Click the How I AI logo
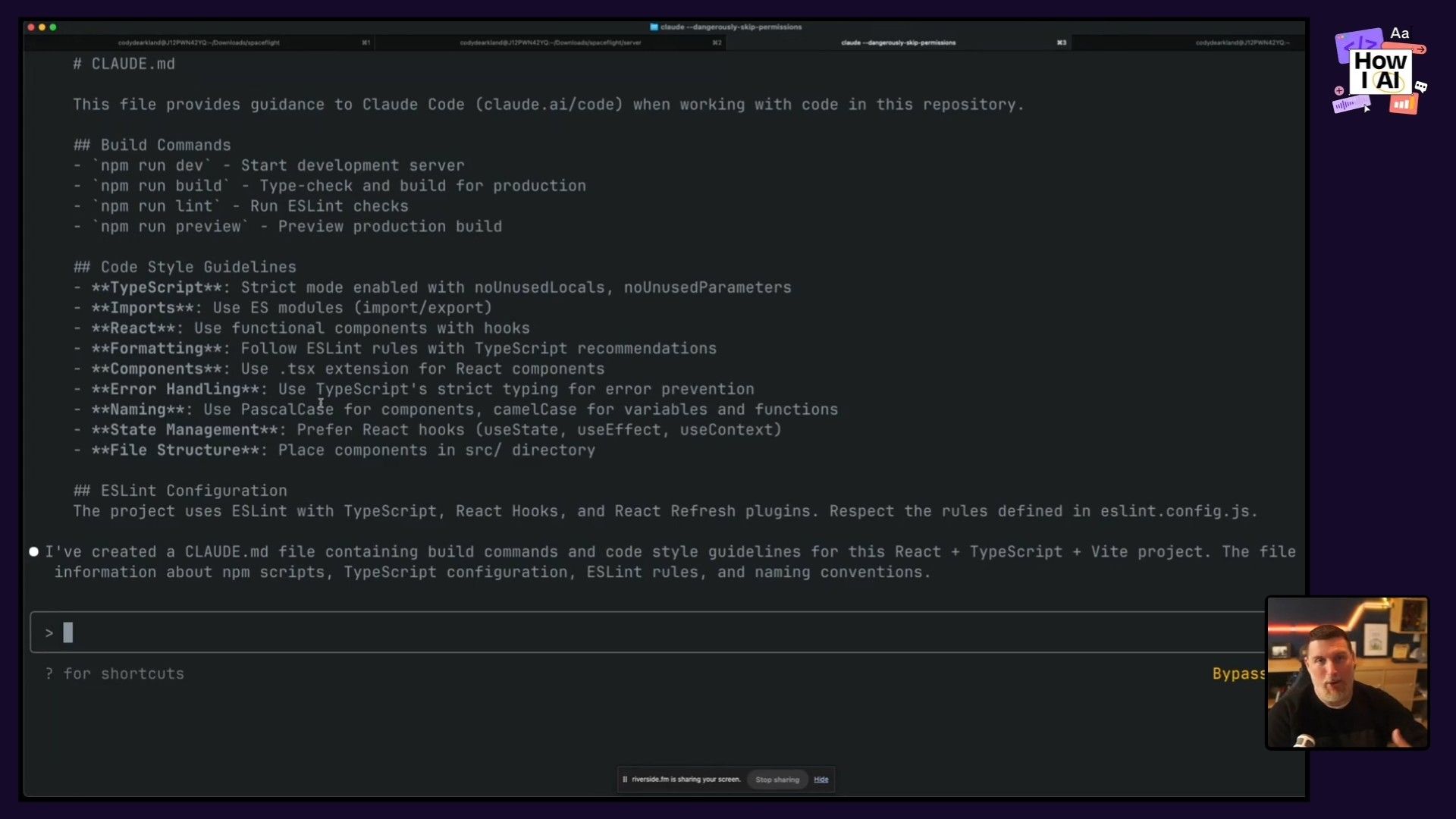This screenshot has height=819, width=1456. pos(1380,71)
